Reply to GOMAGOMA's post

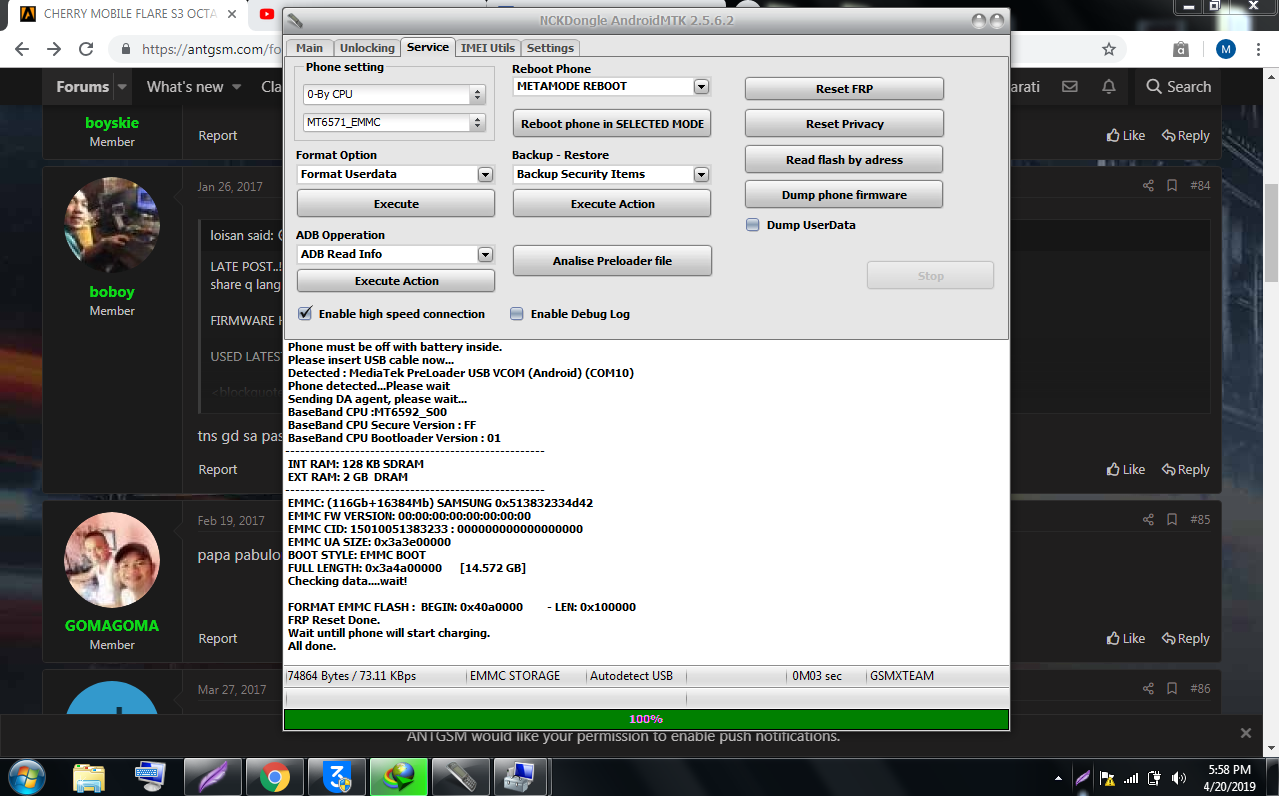click(1185, 639)
